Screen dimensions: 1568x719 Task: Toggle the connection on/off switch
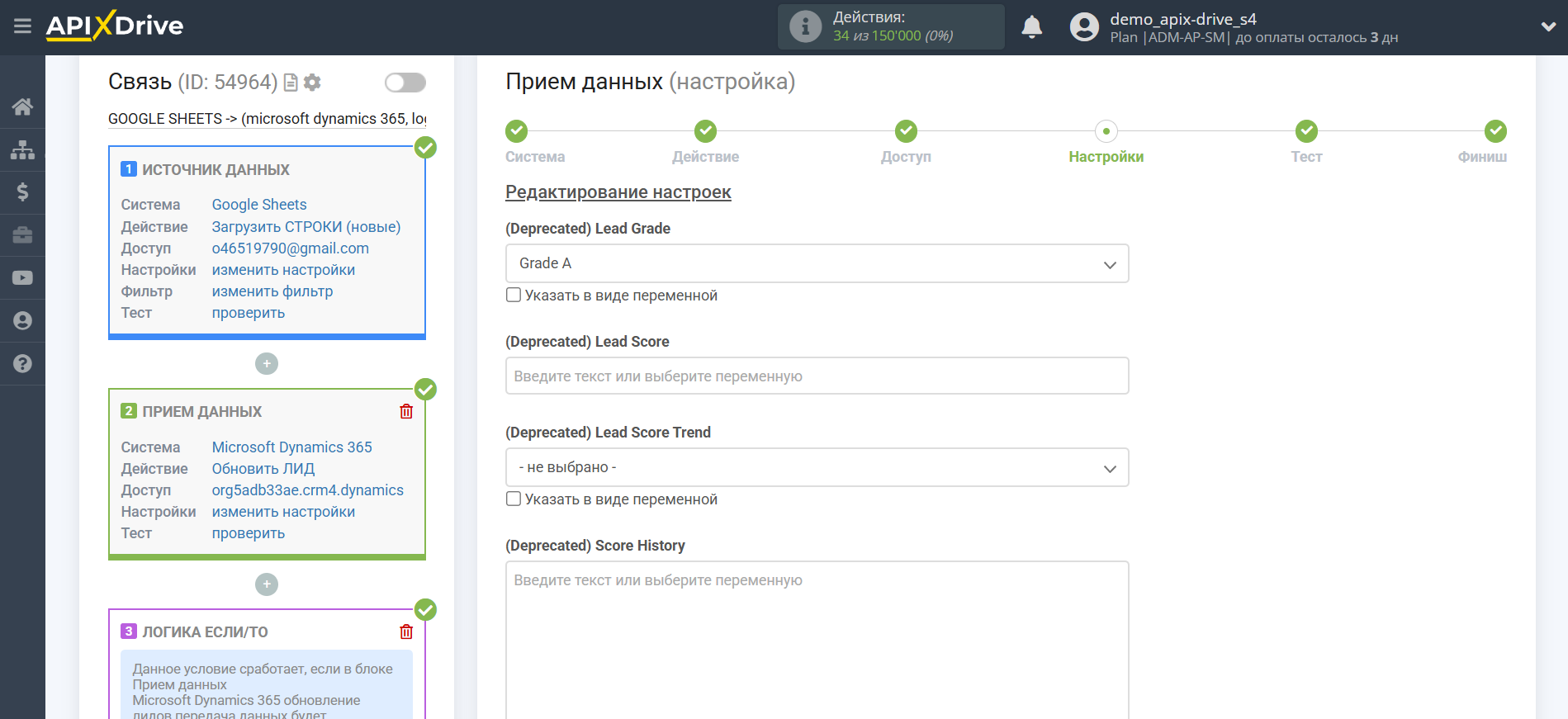405,83
